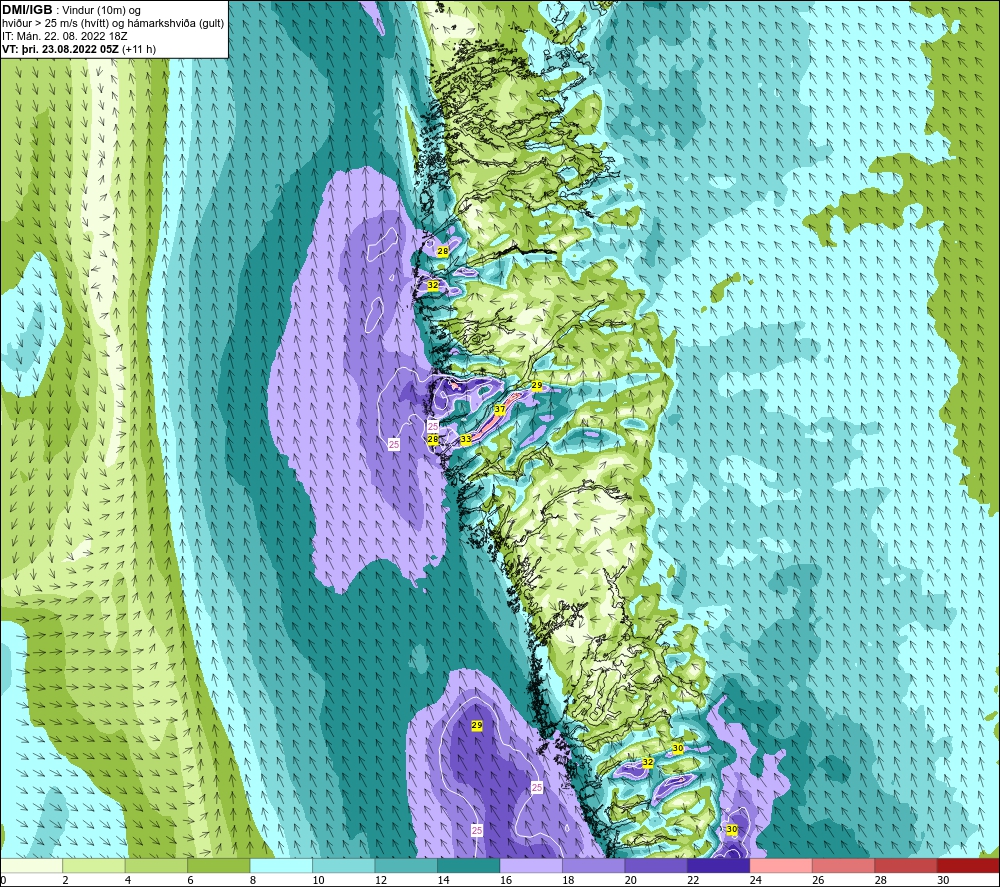
Task: Click the white 25 contour label farthest west
Action: click(x=394, y=444)
